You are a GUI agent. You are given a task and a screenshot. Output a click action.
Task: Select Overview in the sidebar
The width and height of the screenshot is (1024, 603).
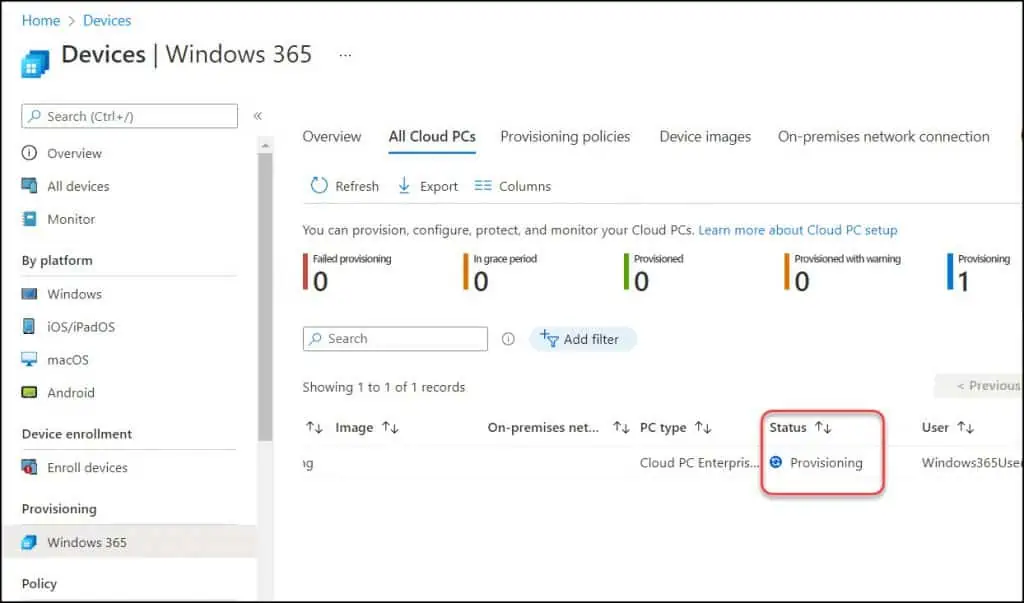tap(74, 154)
